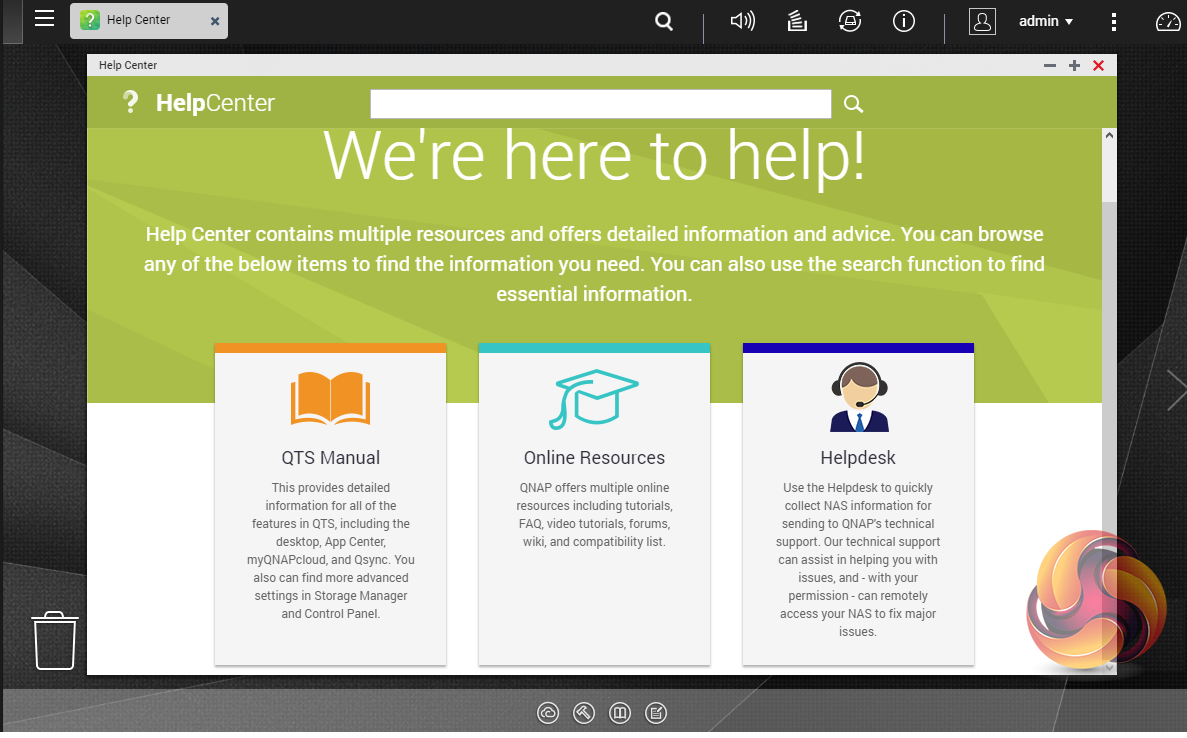Maximize the Help Center window

[x=1074, y=66]
